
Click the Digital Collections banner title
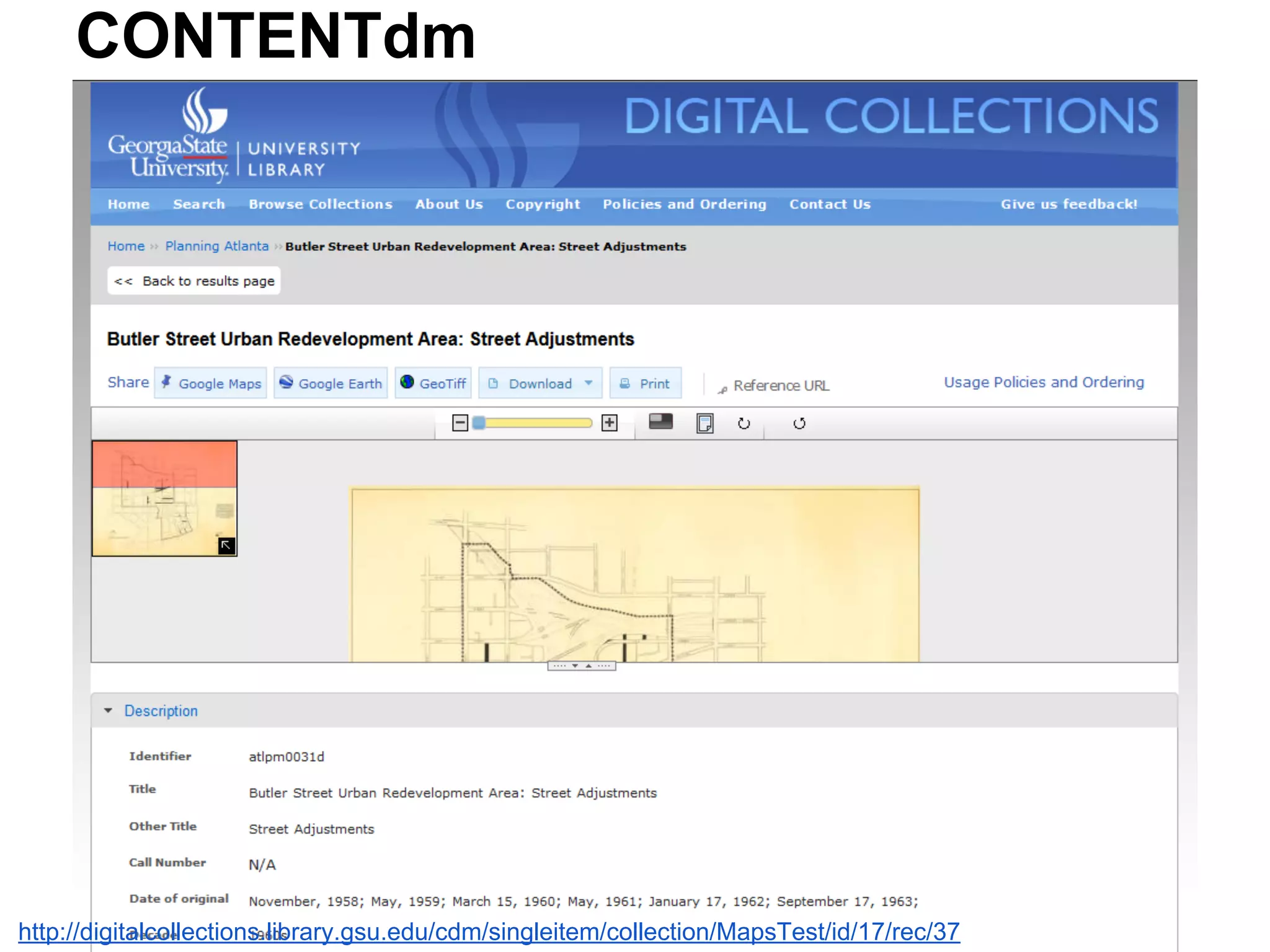pos(891,116)
